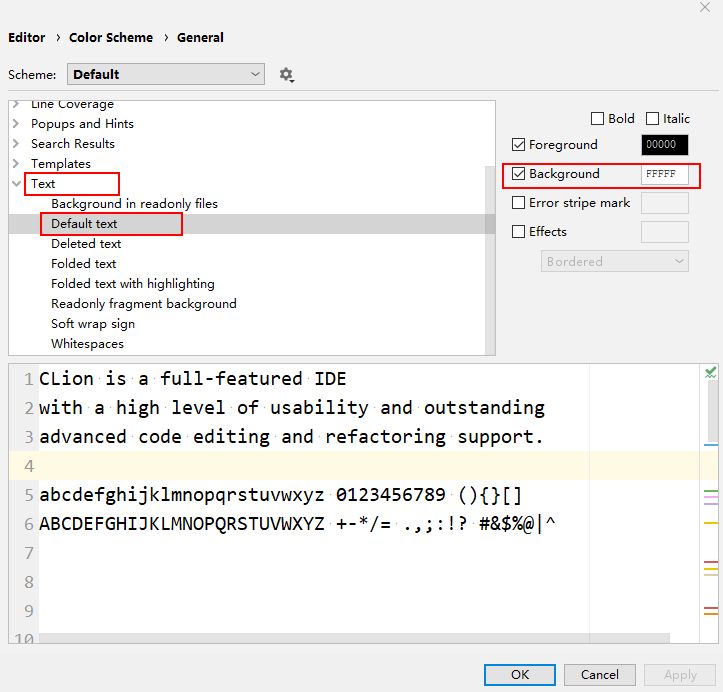Select Whitespaces in the list
The width and height of the screenshot is (723, 692).
[x=88, y=344]
